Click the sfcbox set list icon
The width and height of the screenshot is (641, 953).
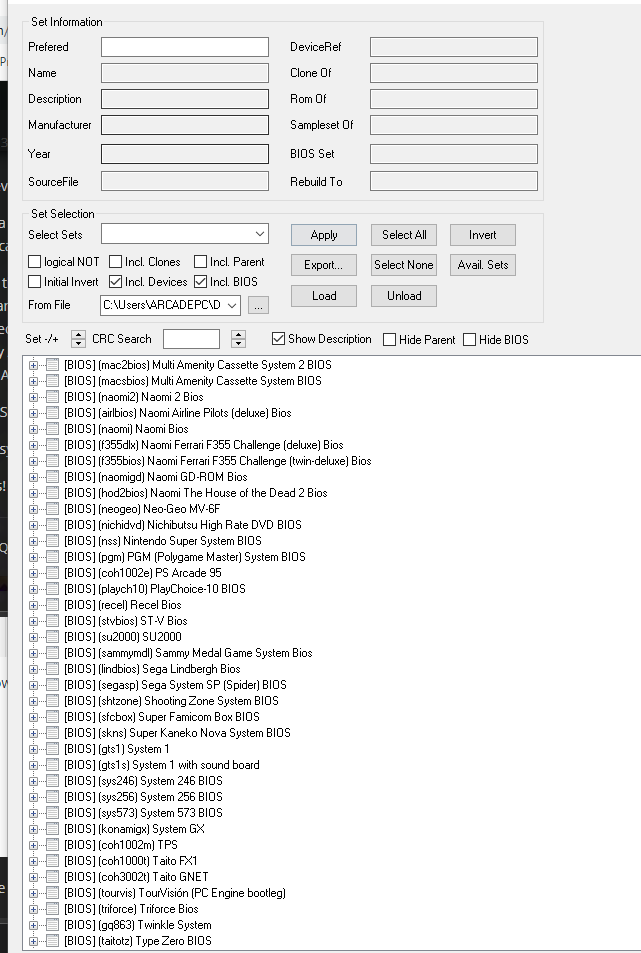(52, 717)
